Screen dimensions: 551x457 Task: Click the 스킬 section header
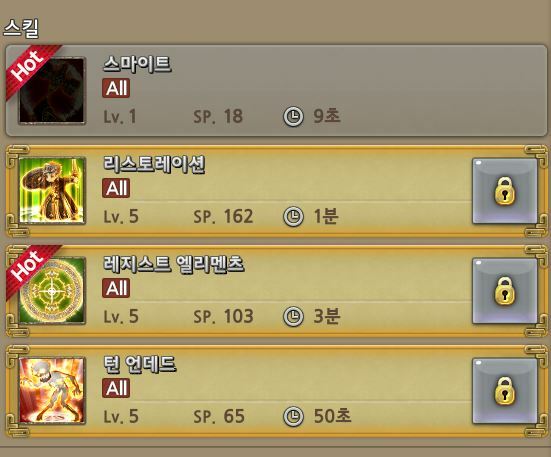(x=21, y=28)
